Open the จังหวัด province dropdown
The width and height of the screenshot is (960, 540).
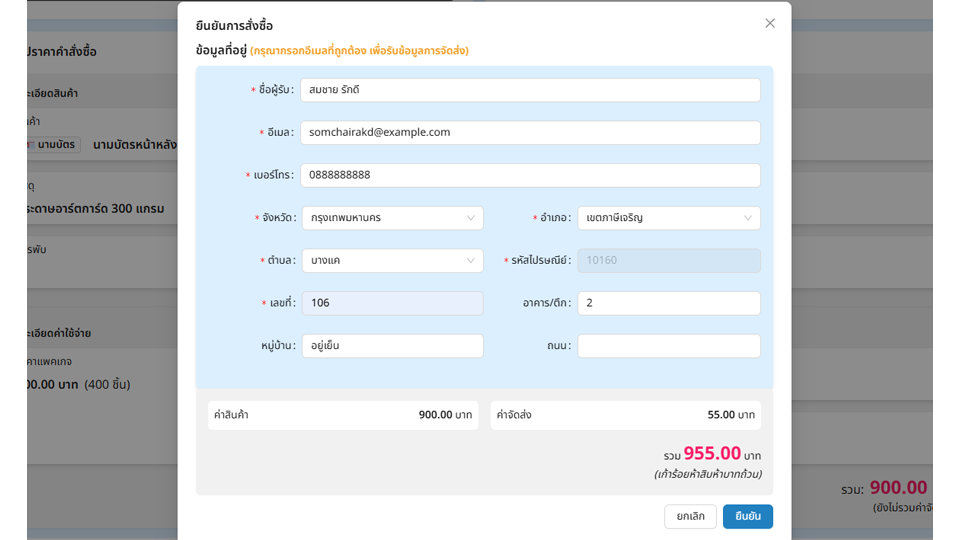click(392, 218)
